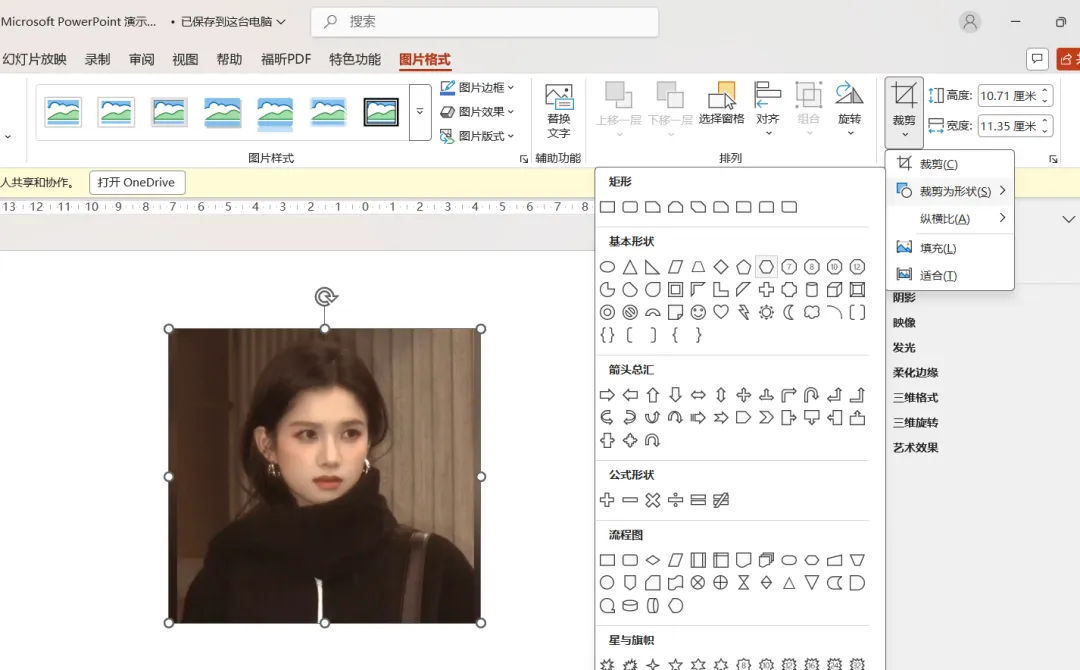Click the 裁剪 crop tool icon
The height and width of the screenshot is (670, 1080).
click(904, 95)
